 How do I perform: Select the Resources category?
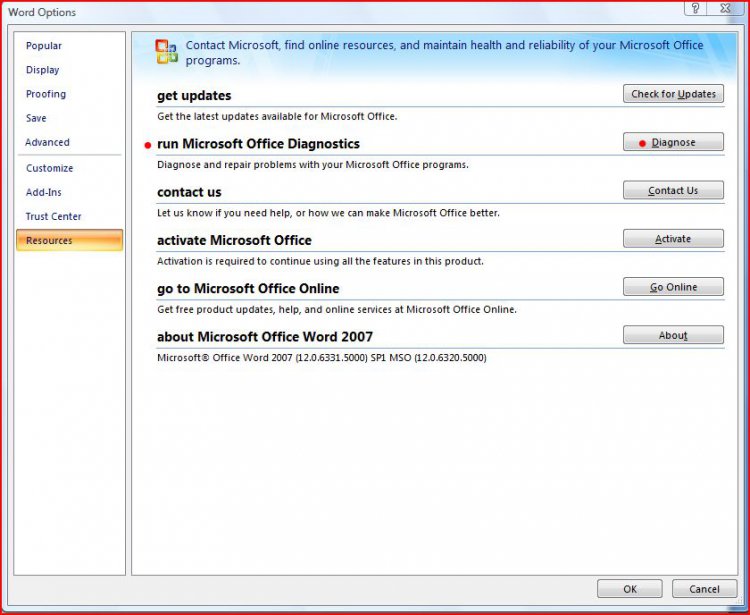pos(69,240)
